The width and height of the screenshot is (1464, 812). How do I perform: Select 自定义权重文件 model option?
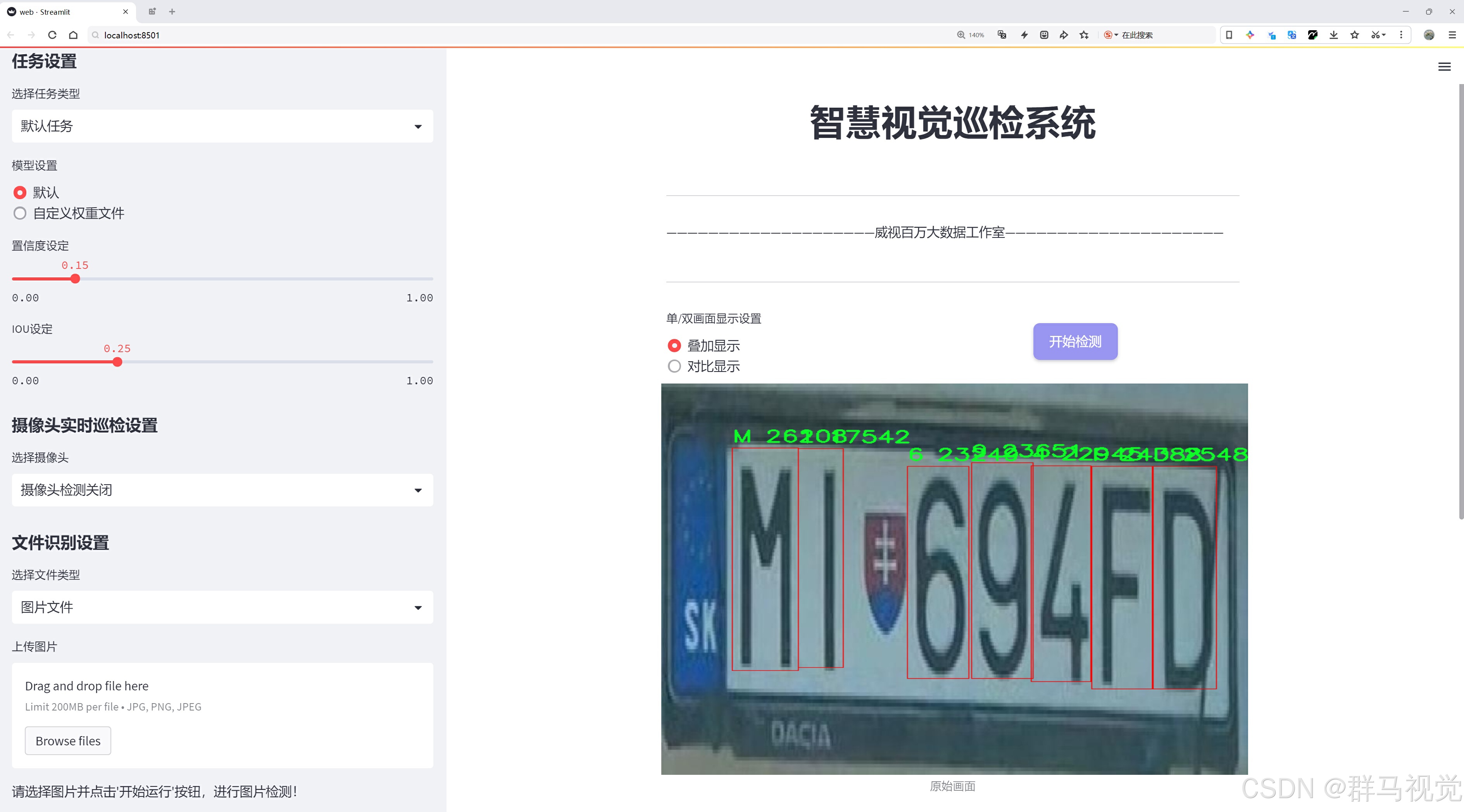coord(20,213)
